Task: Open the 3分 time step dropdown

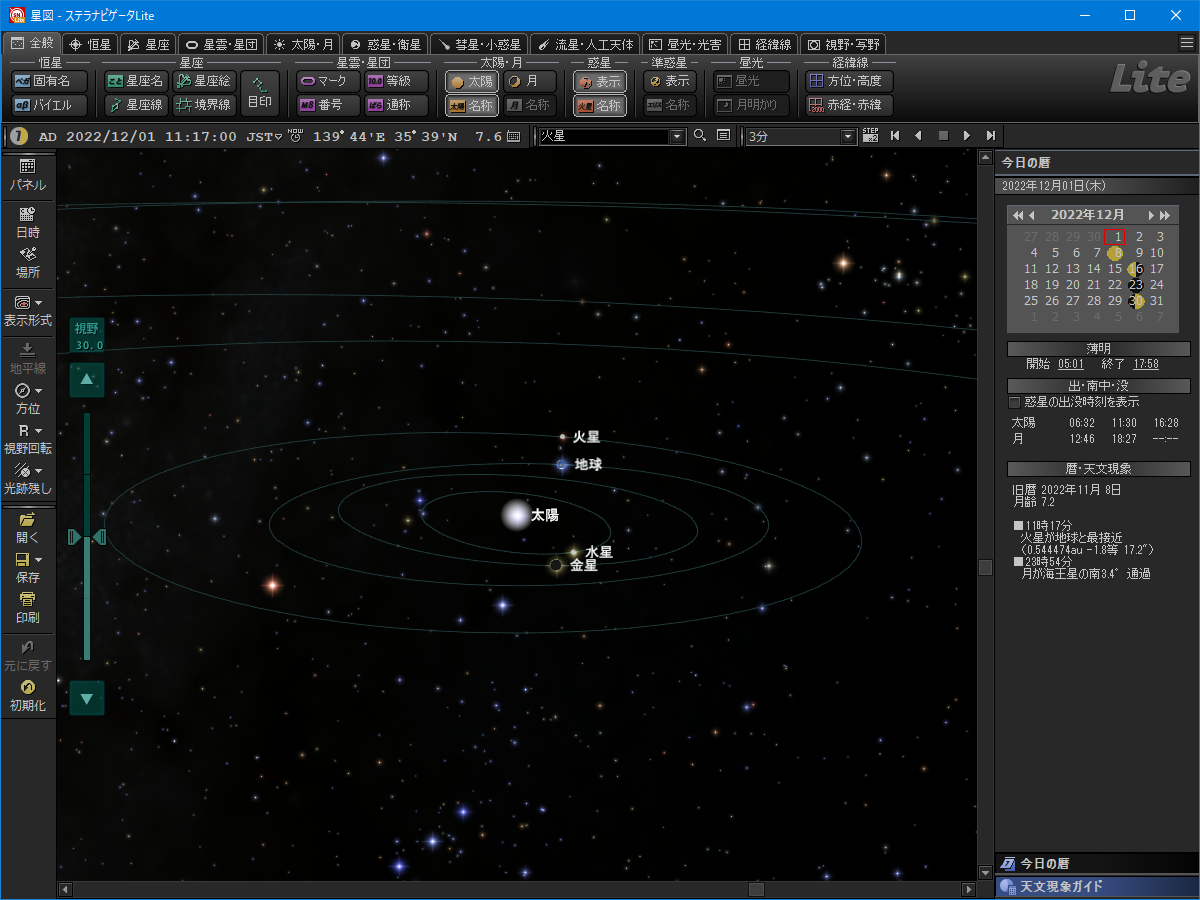Action: click(849, 136)
